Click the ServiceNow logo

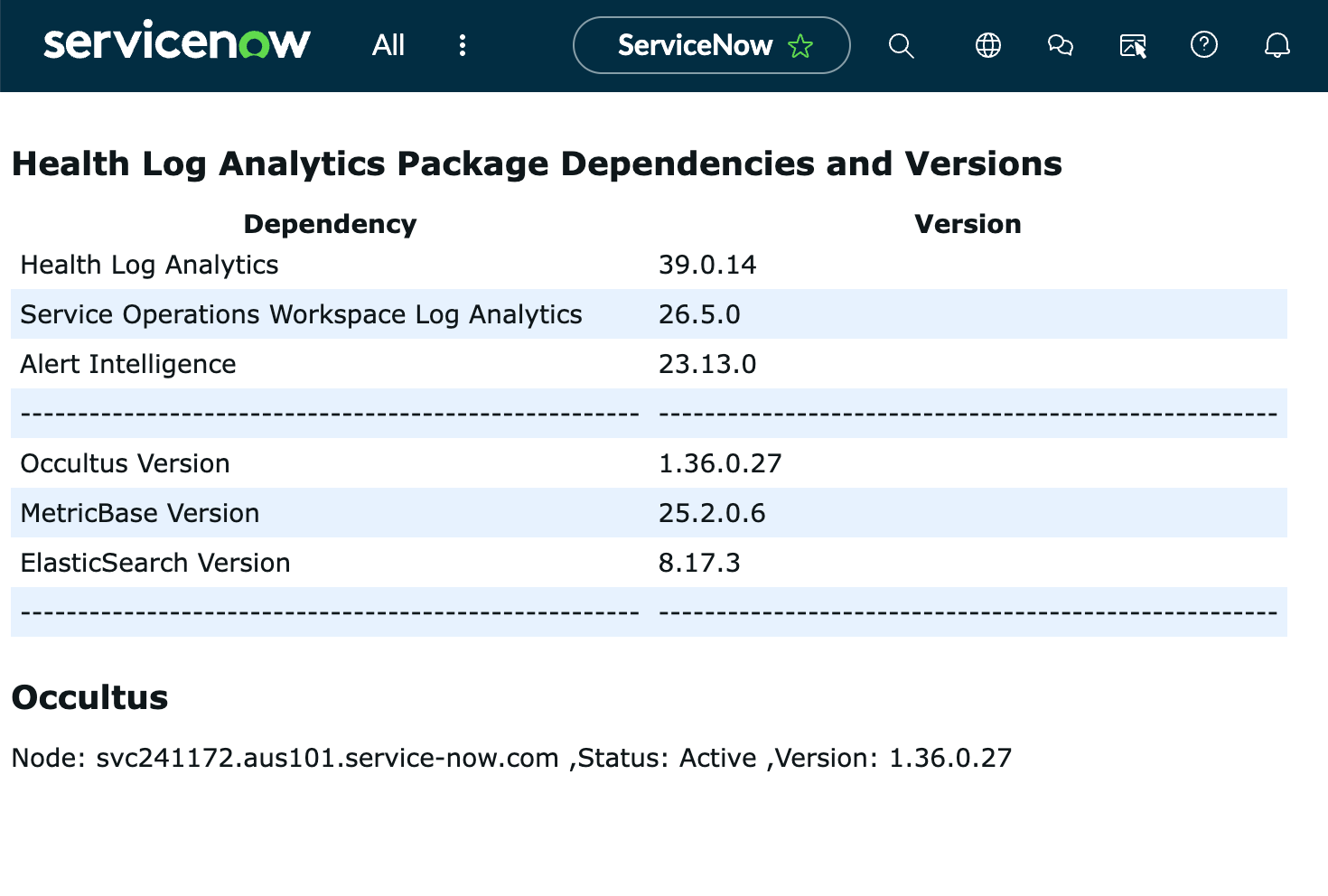(177, 42)
